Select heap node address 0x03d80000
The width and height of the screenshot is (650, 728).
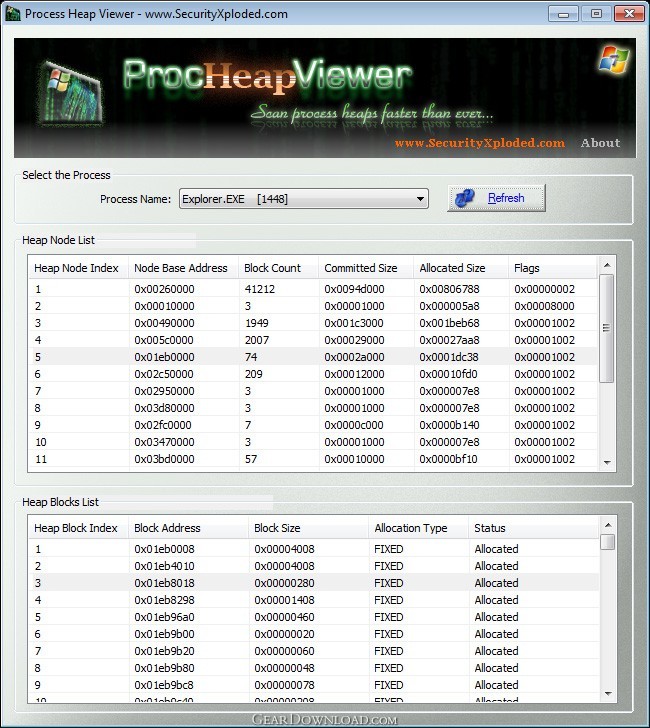click(164, 408)
